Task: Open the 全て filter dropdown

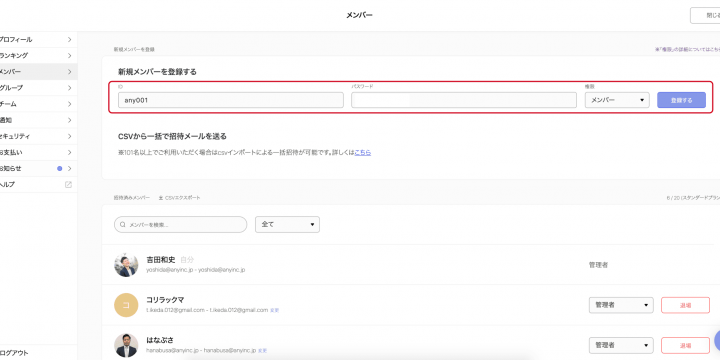Action: pos(287,225)
